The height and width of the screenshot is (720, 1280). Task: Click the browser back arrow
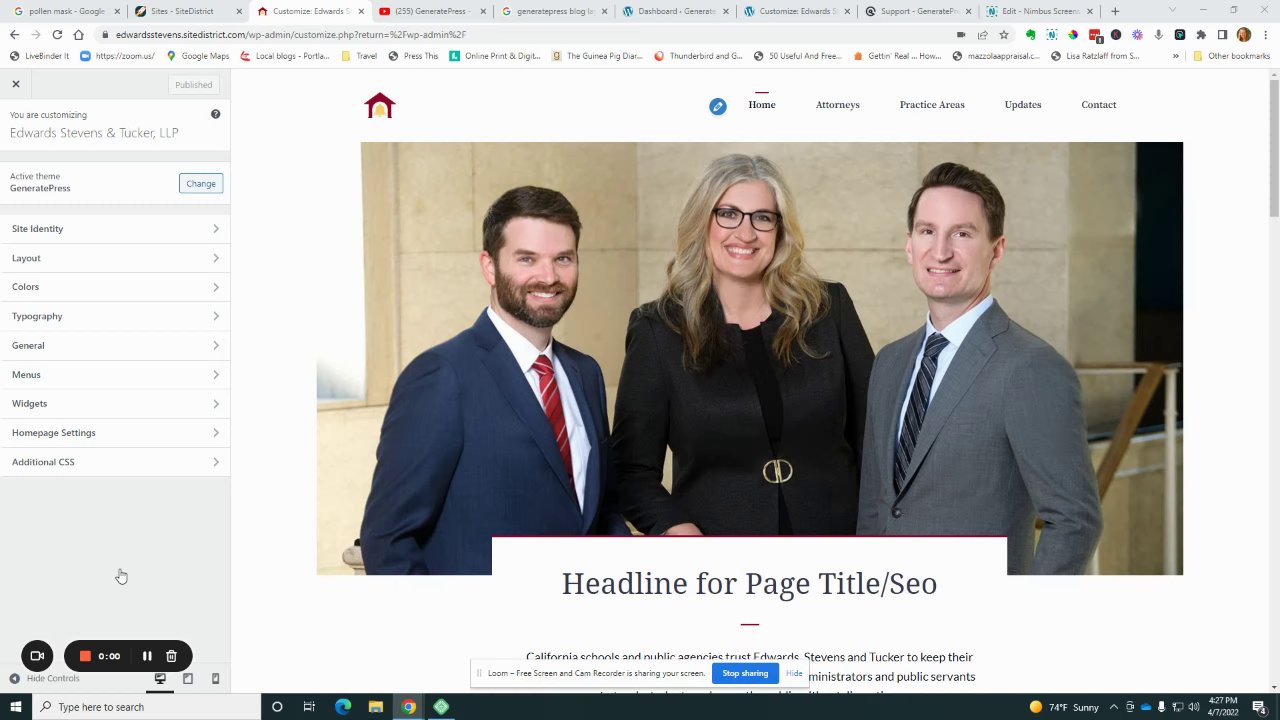click(14, 34)
